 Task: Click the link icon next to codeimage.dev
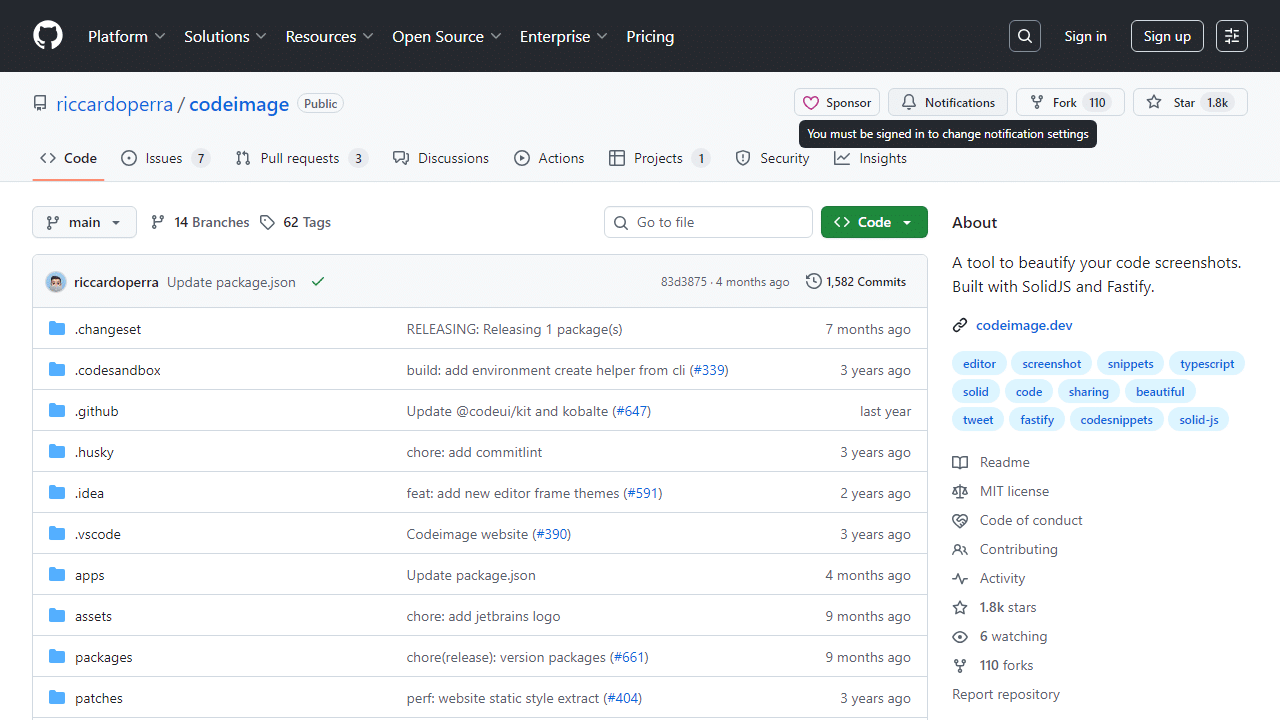pyautogui.click(x=960, y=325)
